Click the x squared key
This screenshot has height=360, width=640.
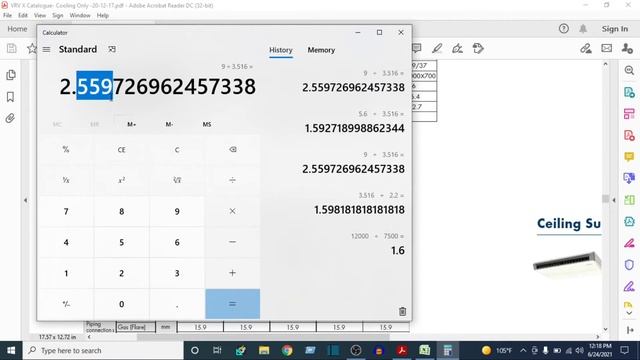122,180
